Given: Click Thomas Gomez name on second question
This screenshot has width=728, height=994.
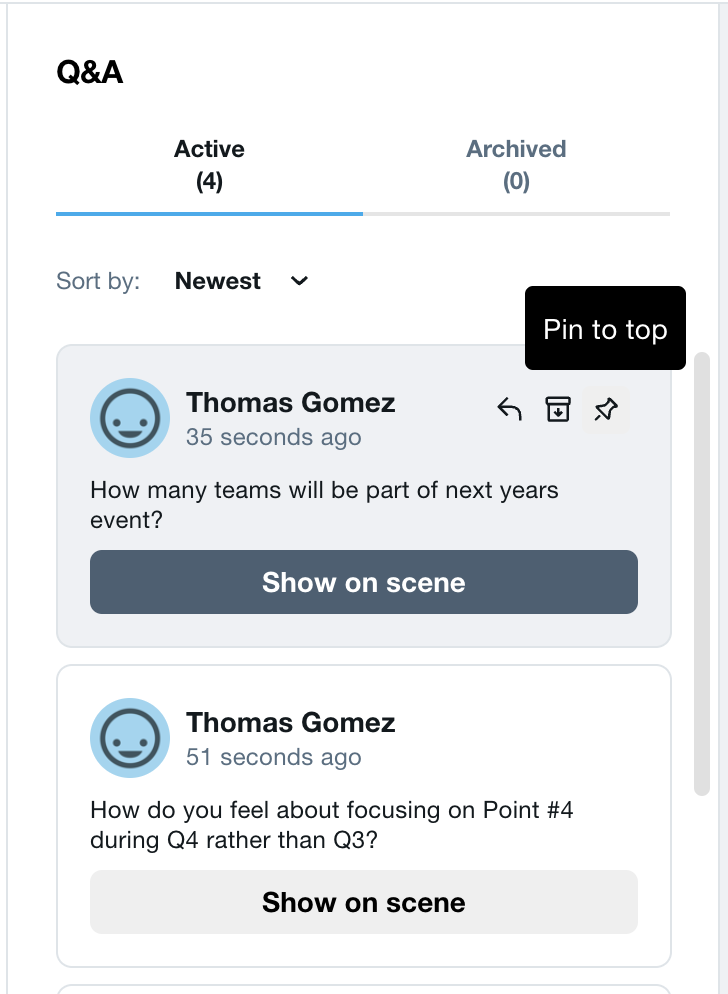Looking at the screenshot, I should [290, 723].
